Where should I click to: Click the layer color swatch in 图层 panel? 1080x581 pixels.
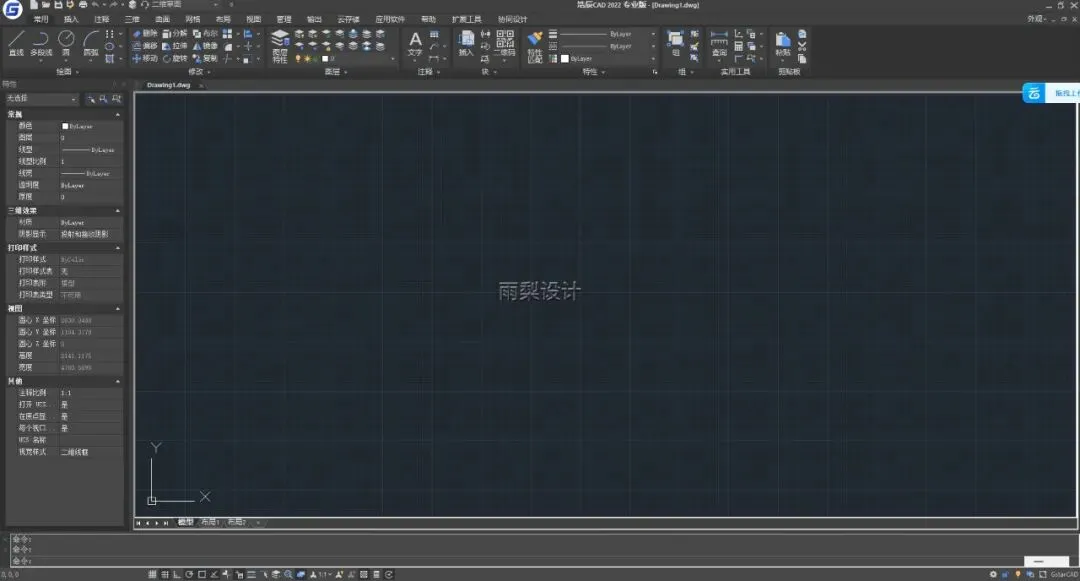(326, 59)
